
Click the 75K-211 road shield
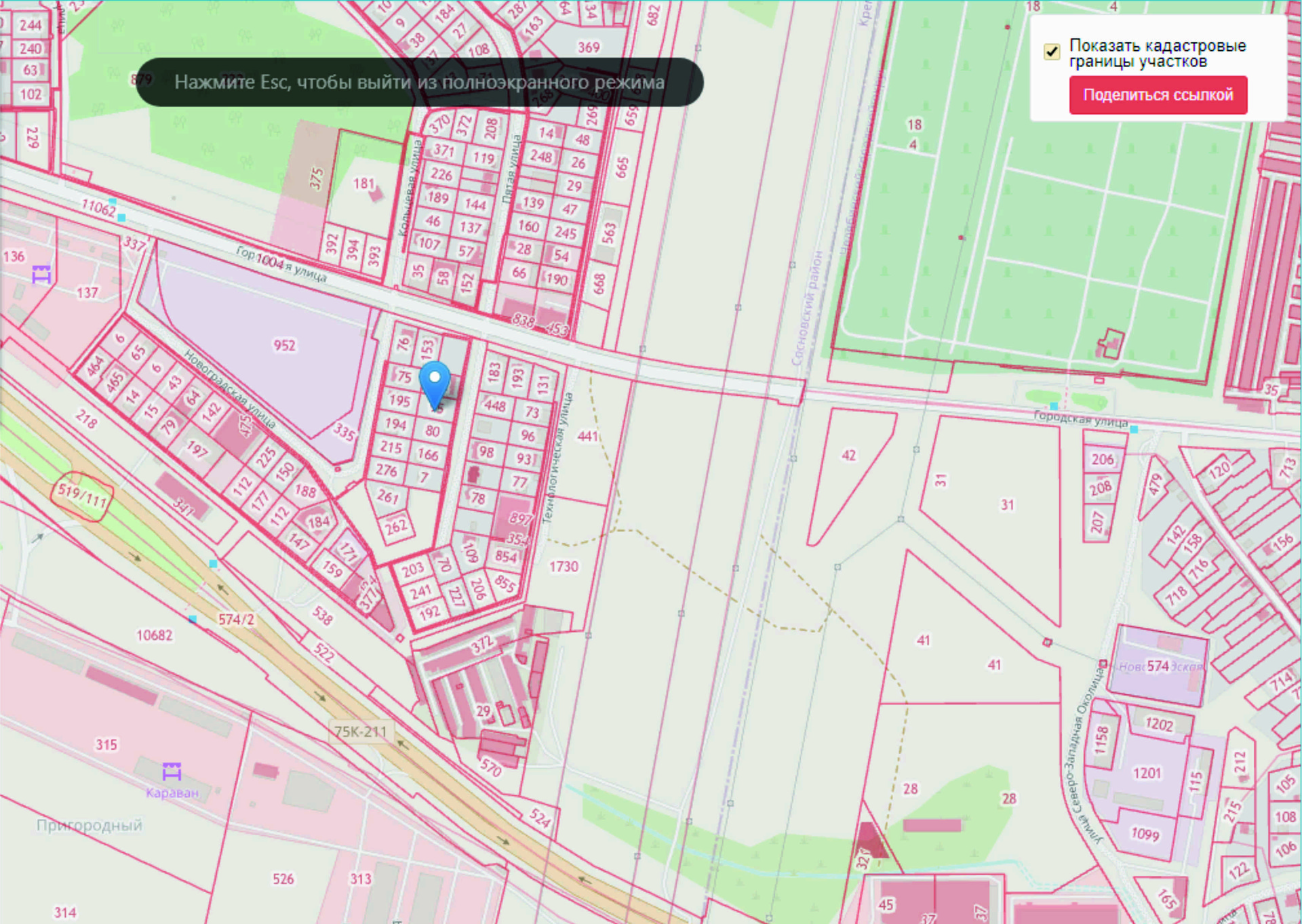(x=360, y=732)
